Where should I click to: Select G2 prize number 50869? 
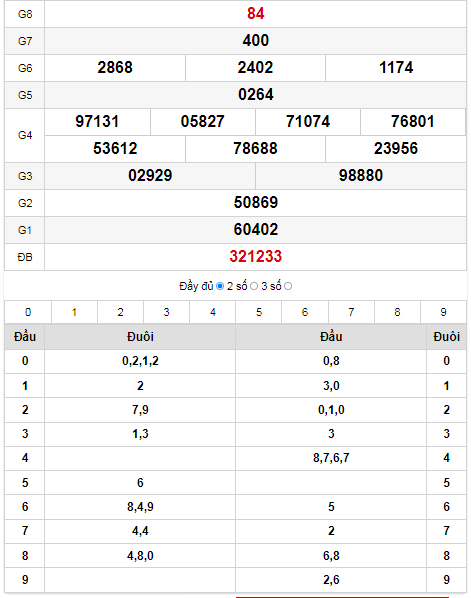pyautogui.click(x=256, y=203)
